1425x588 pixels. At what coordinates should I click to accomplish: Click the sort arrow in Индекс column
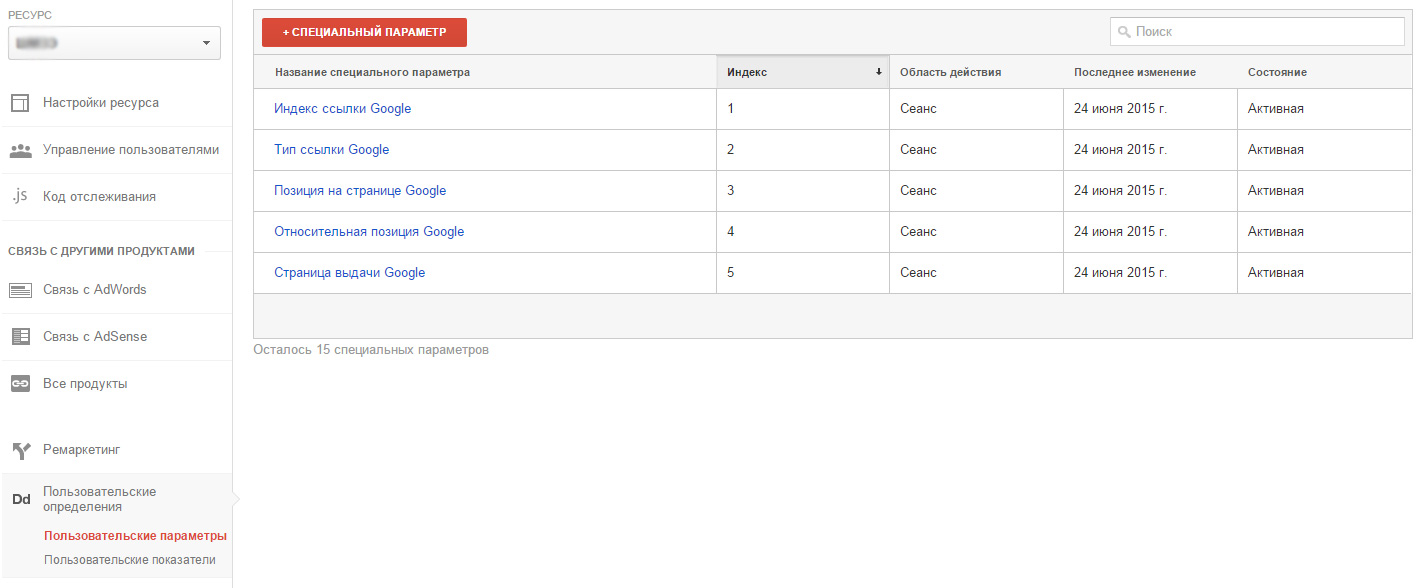(879, 72)
